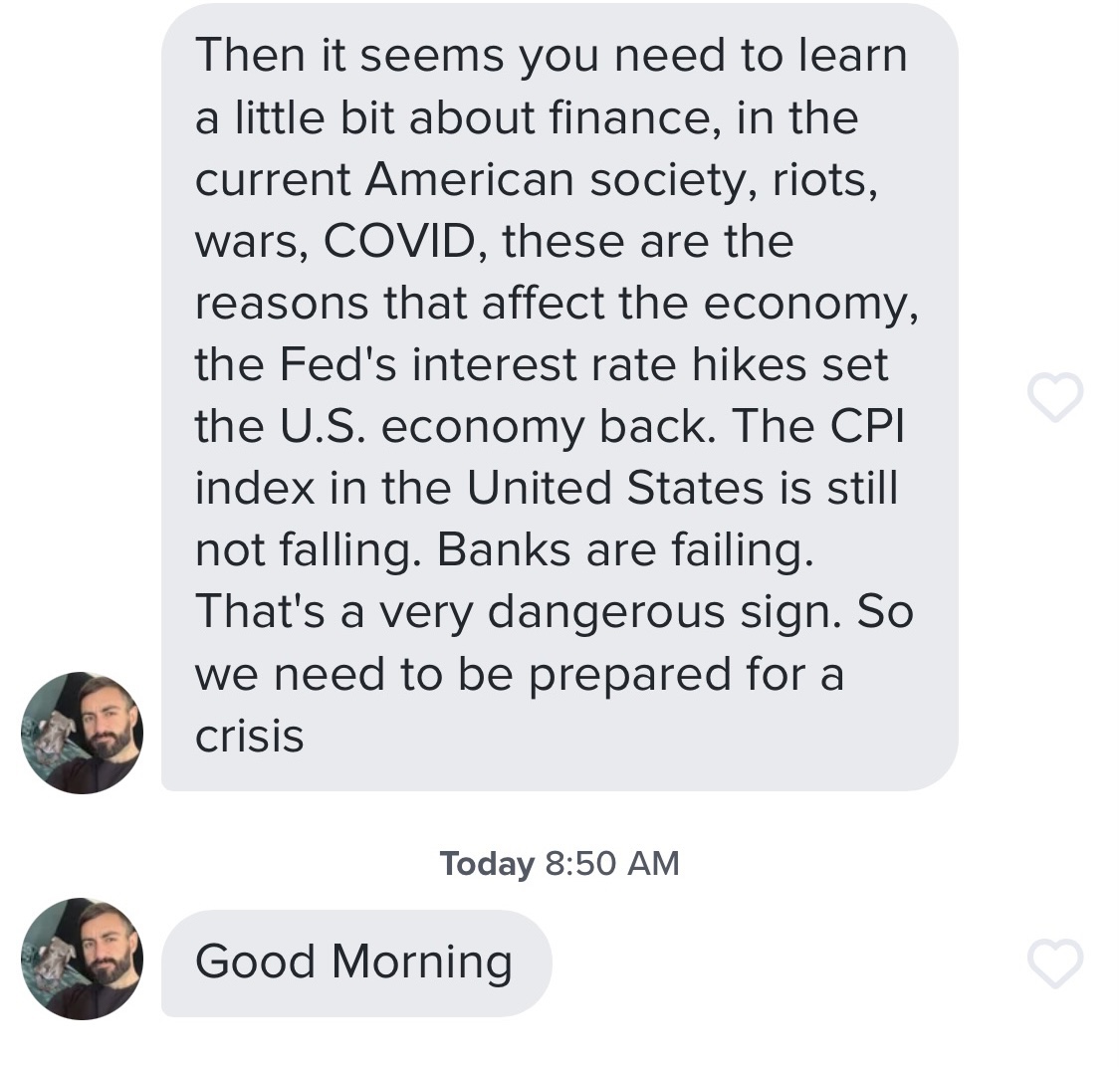The width and height of the screenshot is (1120, 1067).
Task: Click the Today 8:50 AM timestamp
Action: (560, 863)
